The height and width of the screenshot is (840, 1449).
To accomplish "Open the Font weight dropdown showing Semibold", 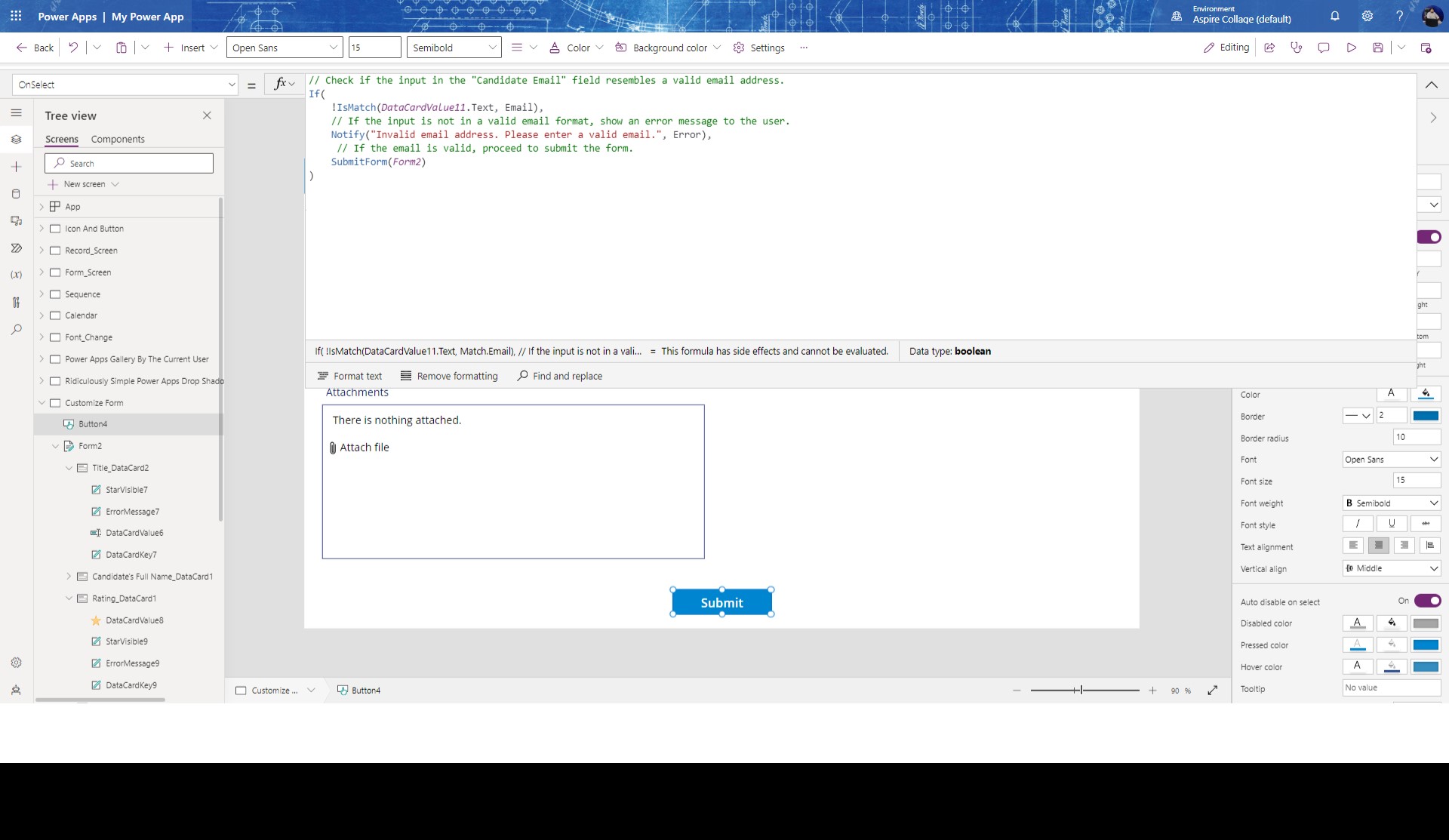I will pyautogui.click(x=1391, y=503).
